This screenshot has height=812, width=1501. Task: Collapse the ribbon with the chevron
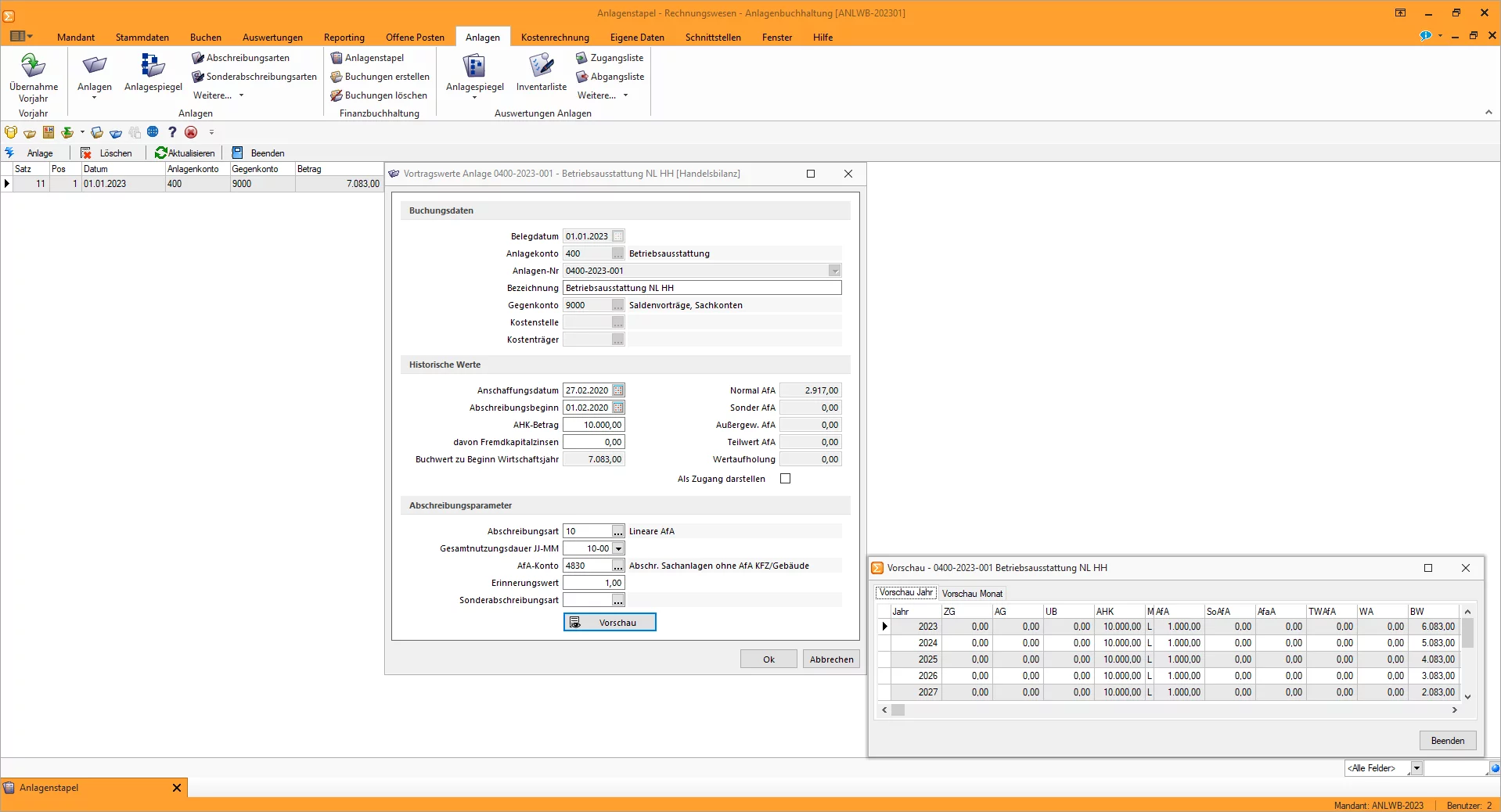click(x=1488, y=113)
